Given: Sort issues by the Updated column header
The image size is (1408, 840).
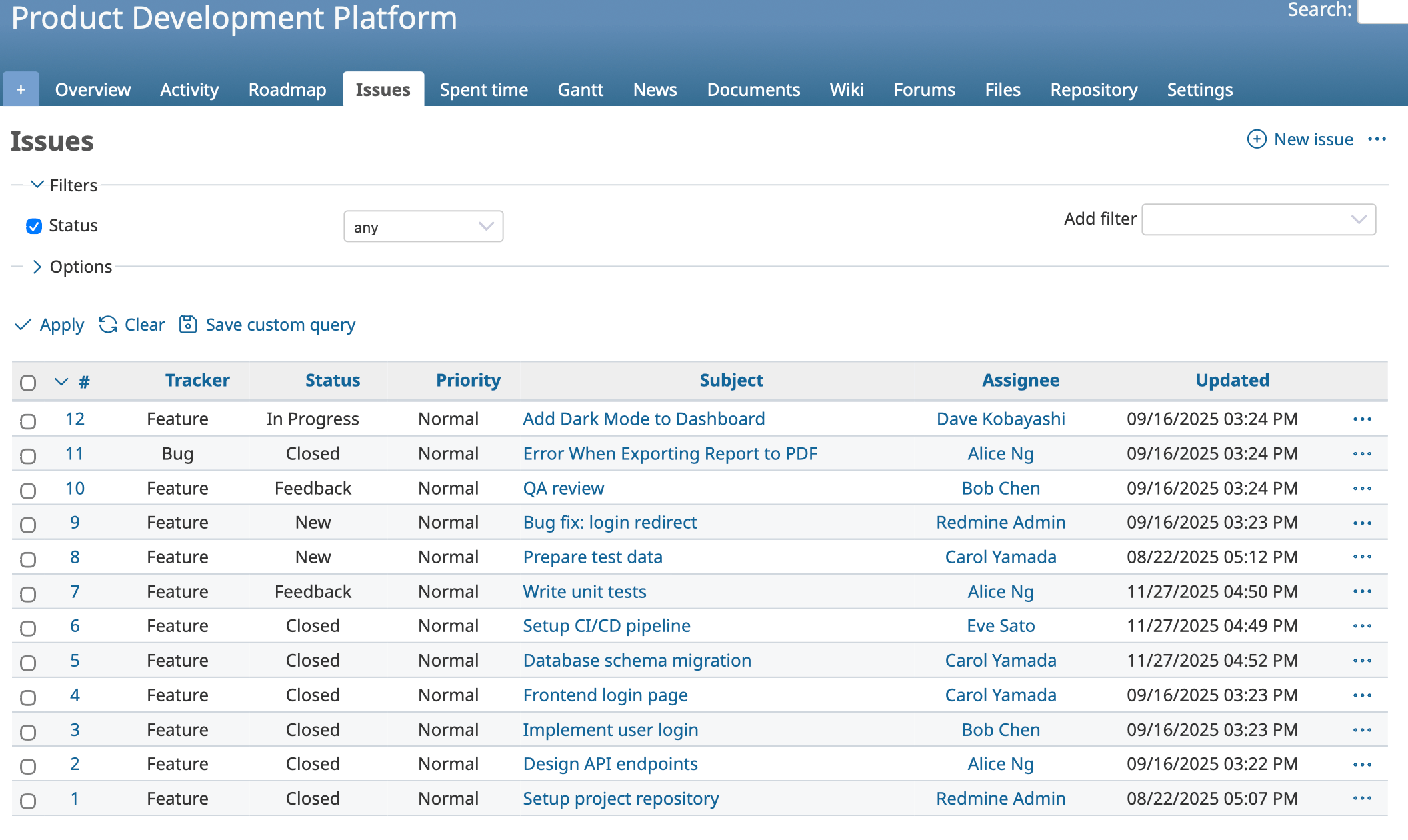Looking at the screenshot, I should (x=1232, y=380).
